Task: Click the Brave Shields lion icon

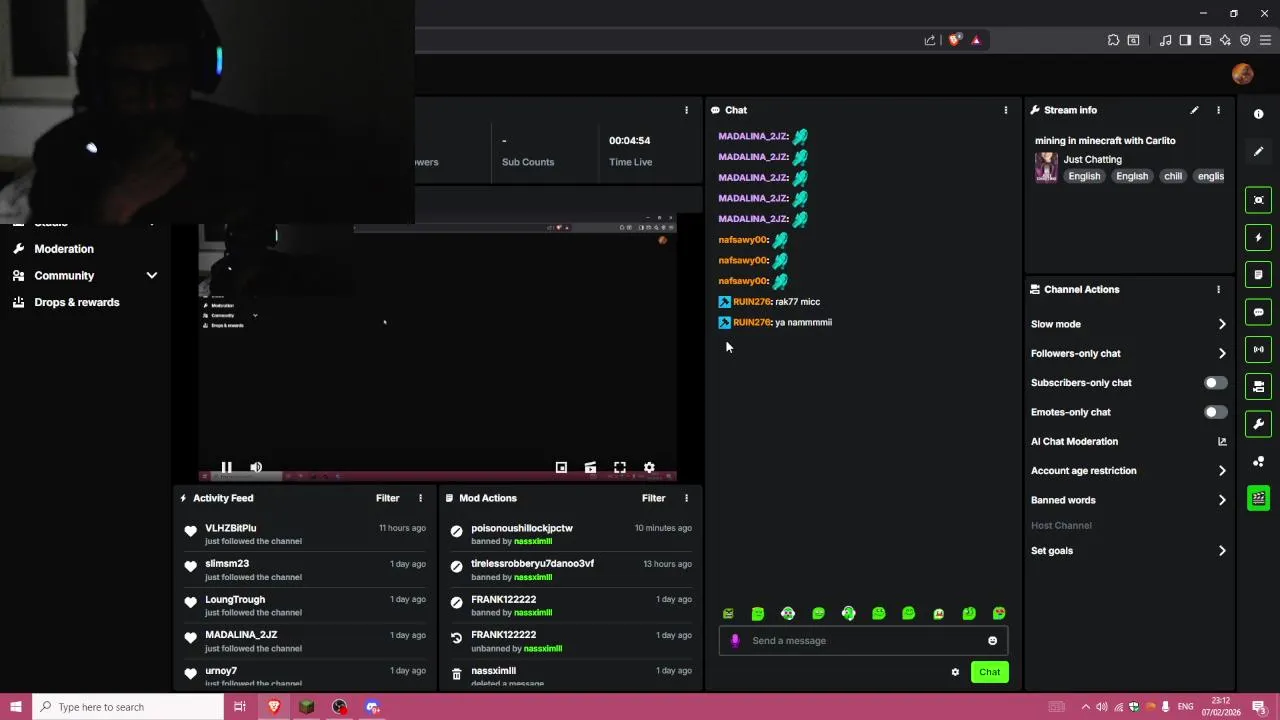Action: [954, 40]
